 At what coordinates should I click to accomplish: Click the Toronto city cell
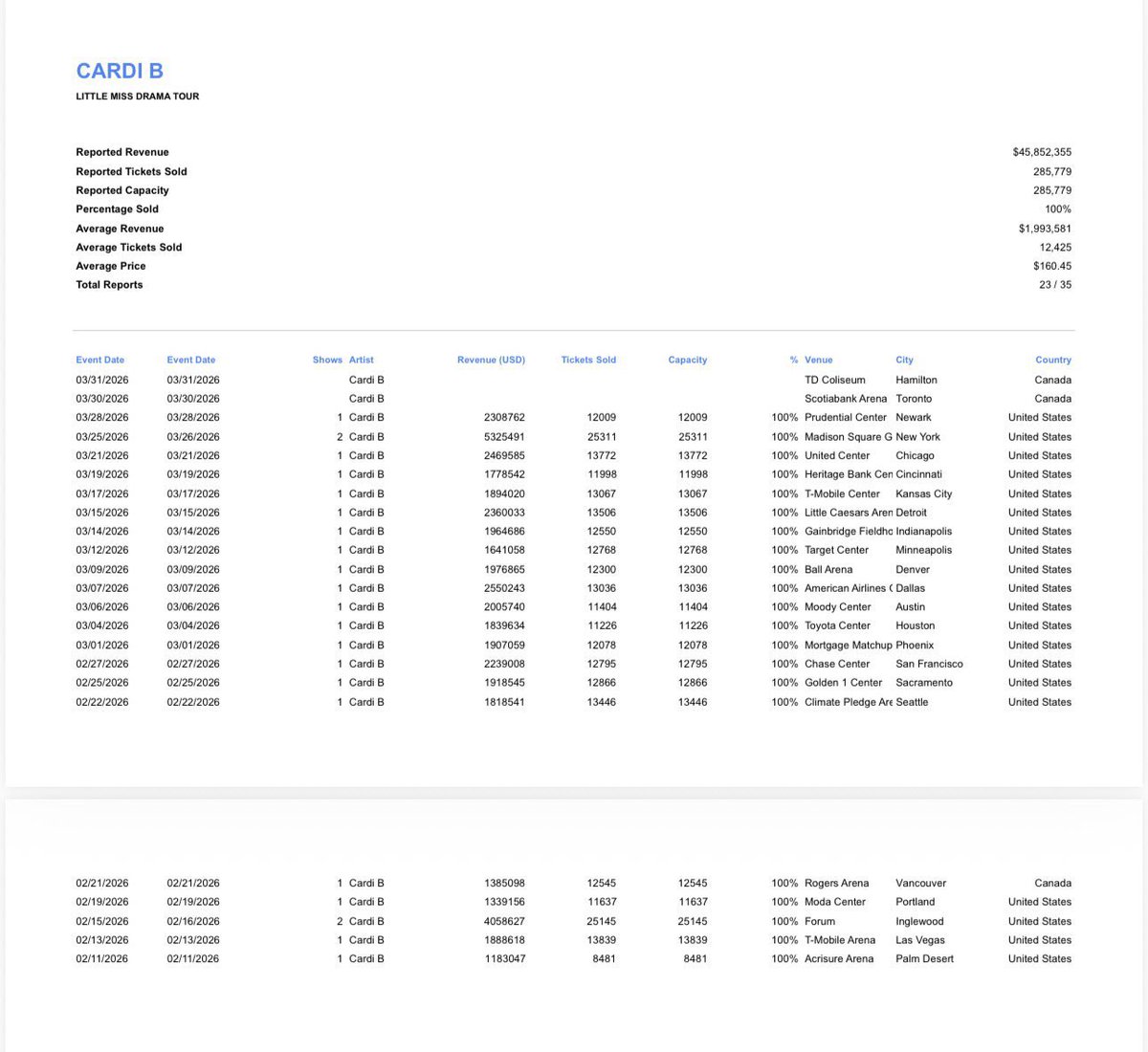click(x=914, y=399)
